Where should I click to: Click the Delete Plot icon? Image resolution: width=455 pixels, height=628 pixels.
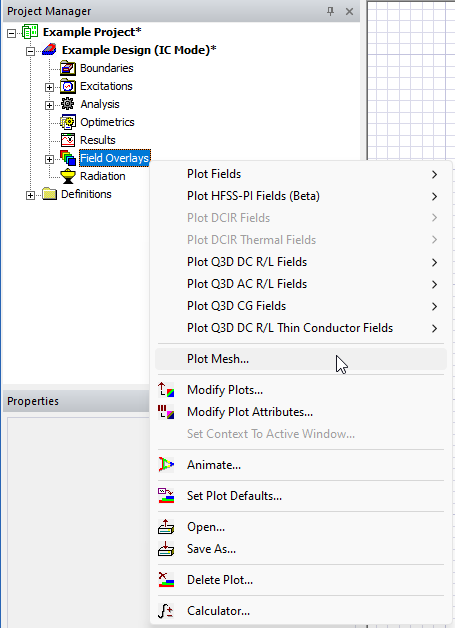166,580
